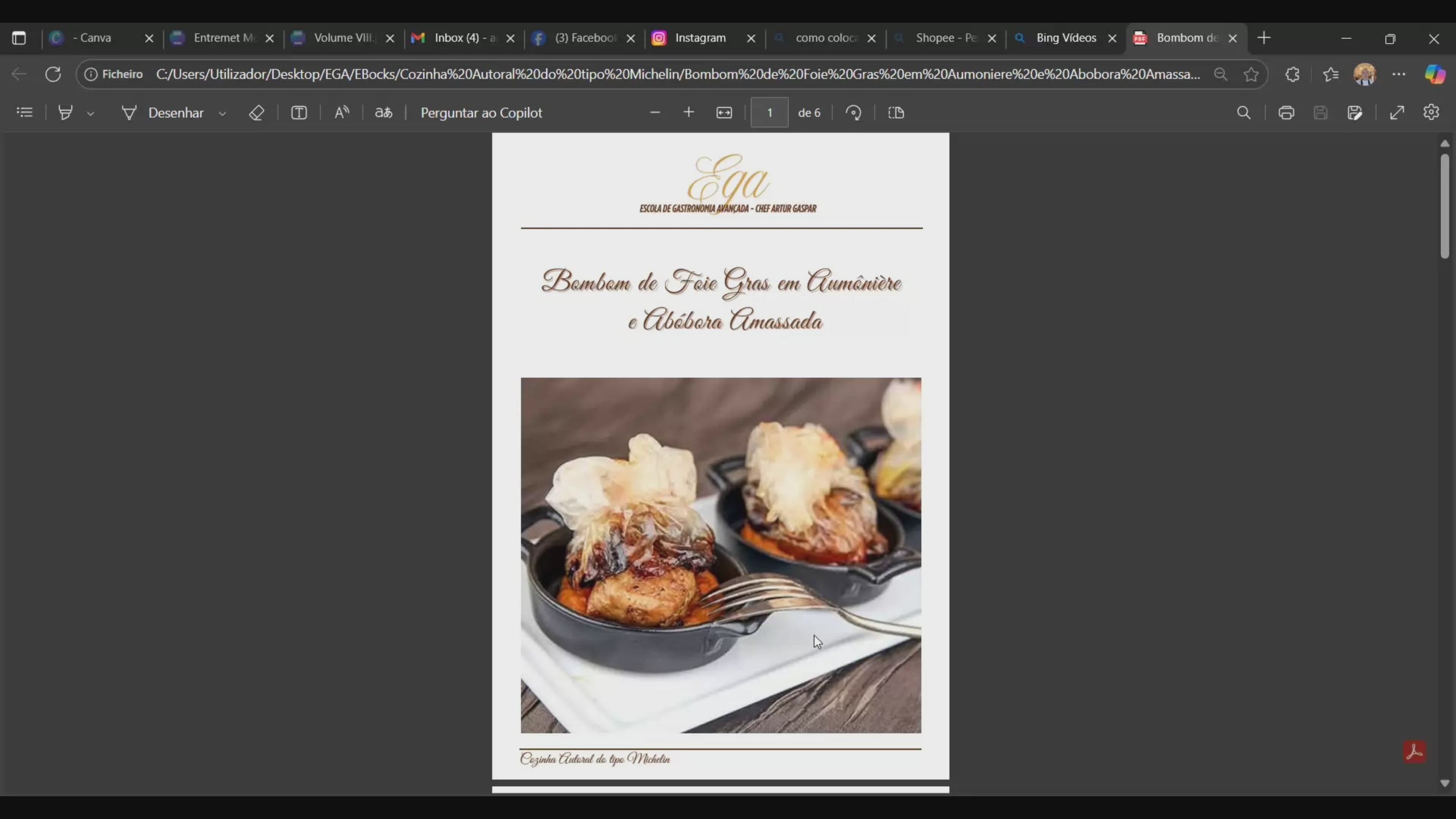Zoom in on the document
This screenshot has width=1456, height=819.
tap(689, 112)
